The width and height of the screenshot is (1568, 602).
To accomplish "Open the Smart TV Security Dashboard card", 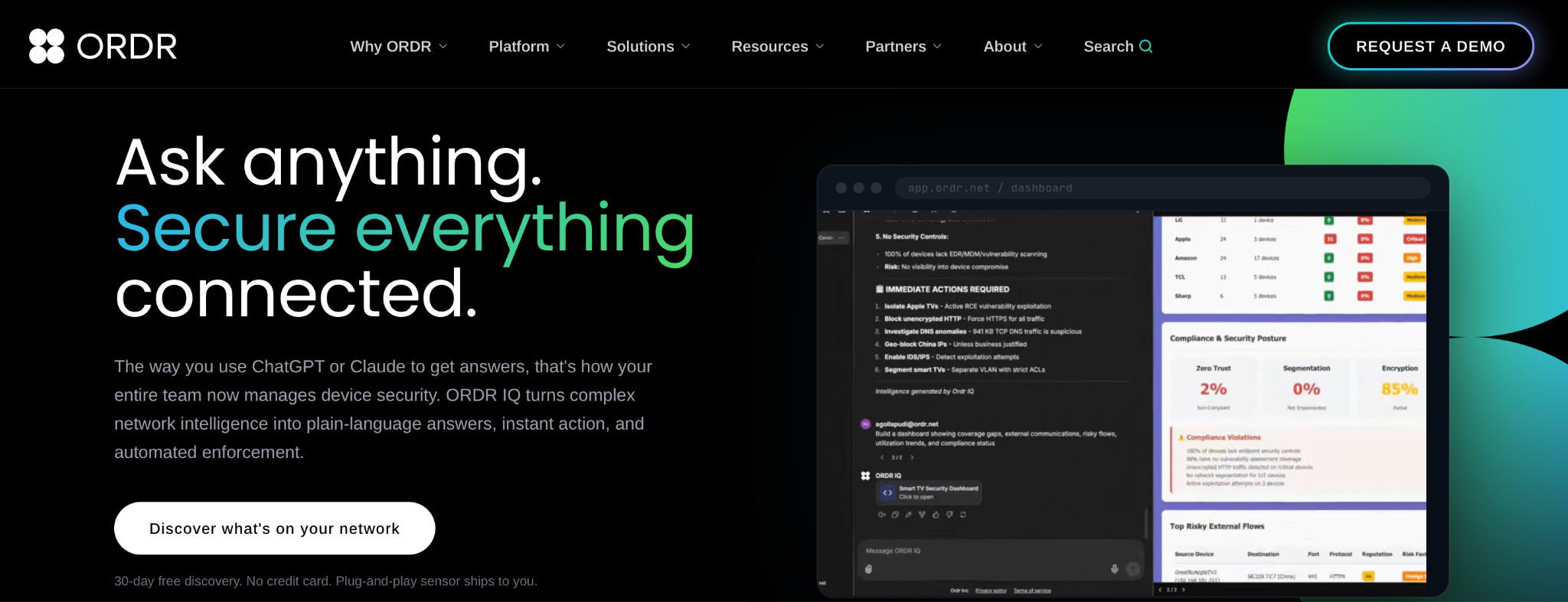I will point(929,492).
